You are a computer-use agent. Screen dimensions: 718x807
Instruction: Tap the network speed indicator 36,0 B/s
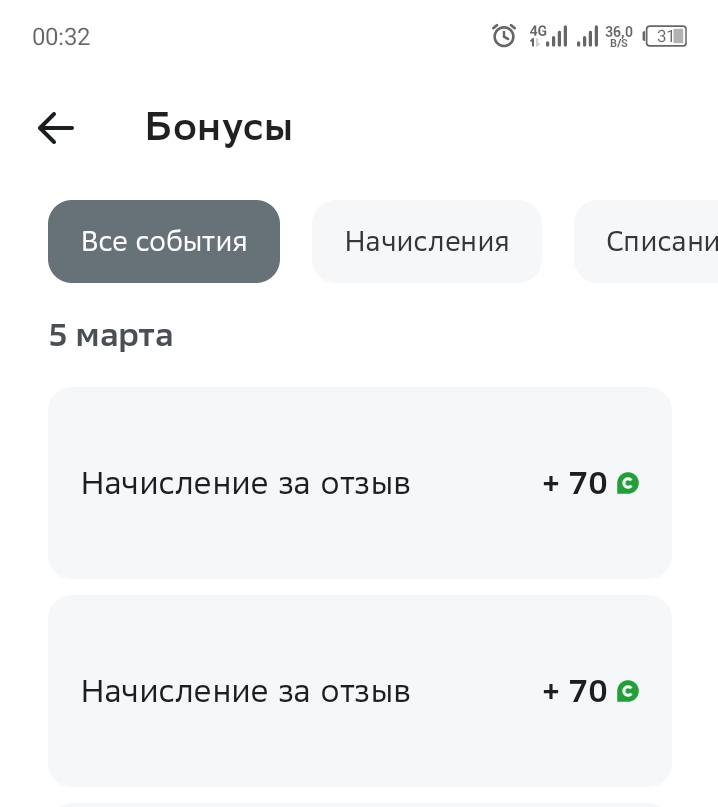pos(619,37)
